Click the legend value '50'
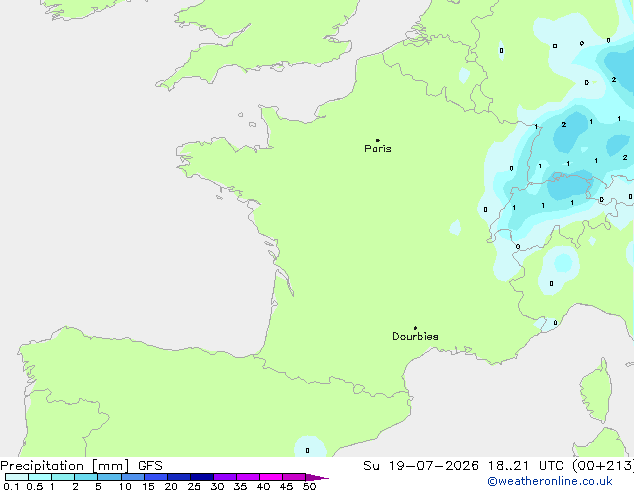The width and height of the screenshot is (634, 490). [x=309, y=486]
